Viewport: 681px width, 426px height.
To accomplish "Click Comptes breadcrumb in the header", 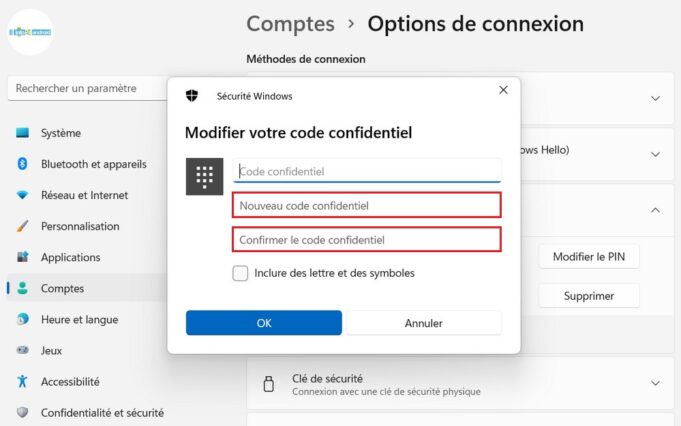I will point(290,23).
